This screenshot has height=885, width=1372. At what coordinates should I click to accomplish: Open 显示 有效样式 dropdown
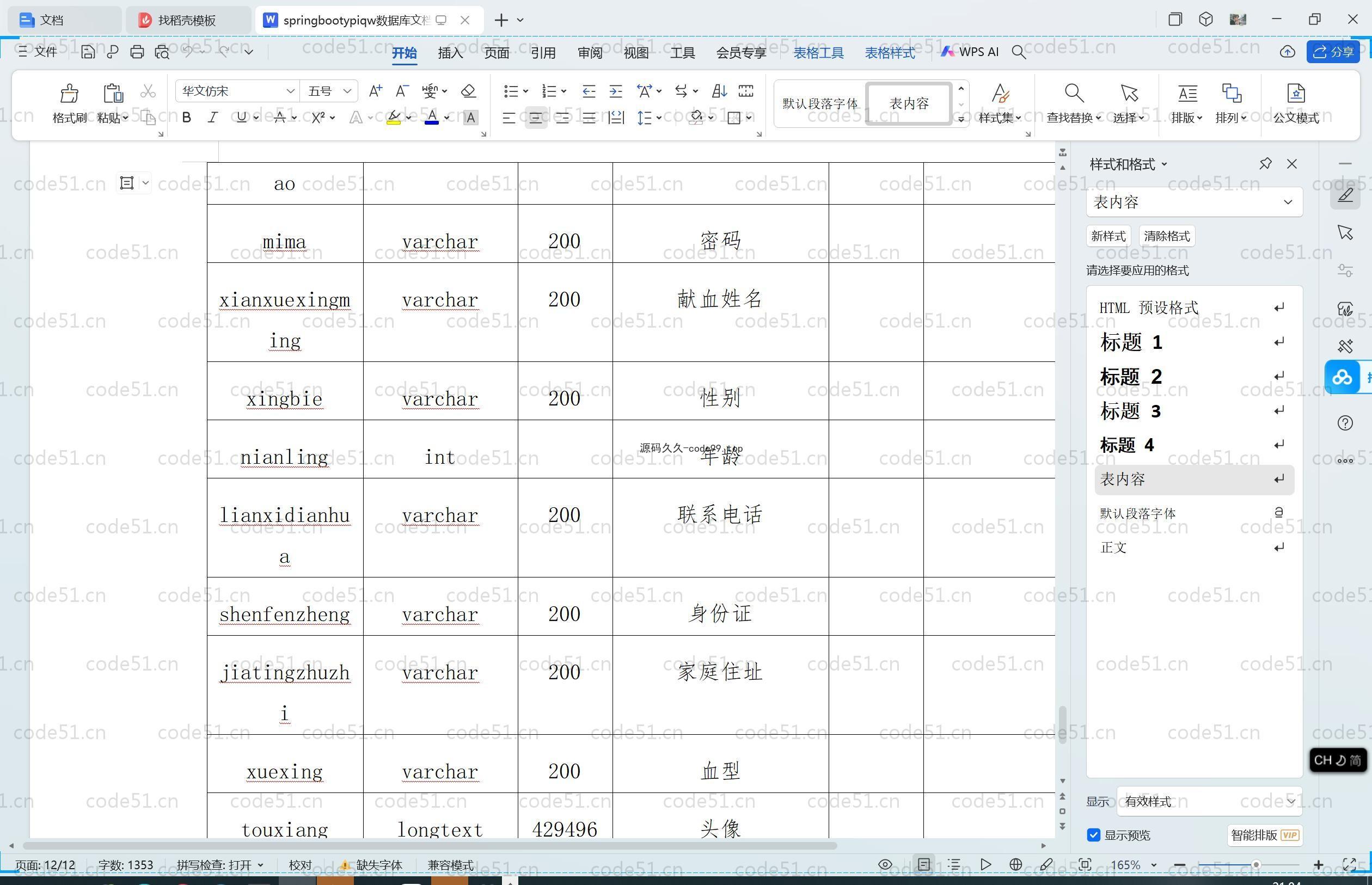(1209, 801)
